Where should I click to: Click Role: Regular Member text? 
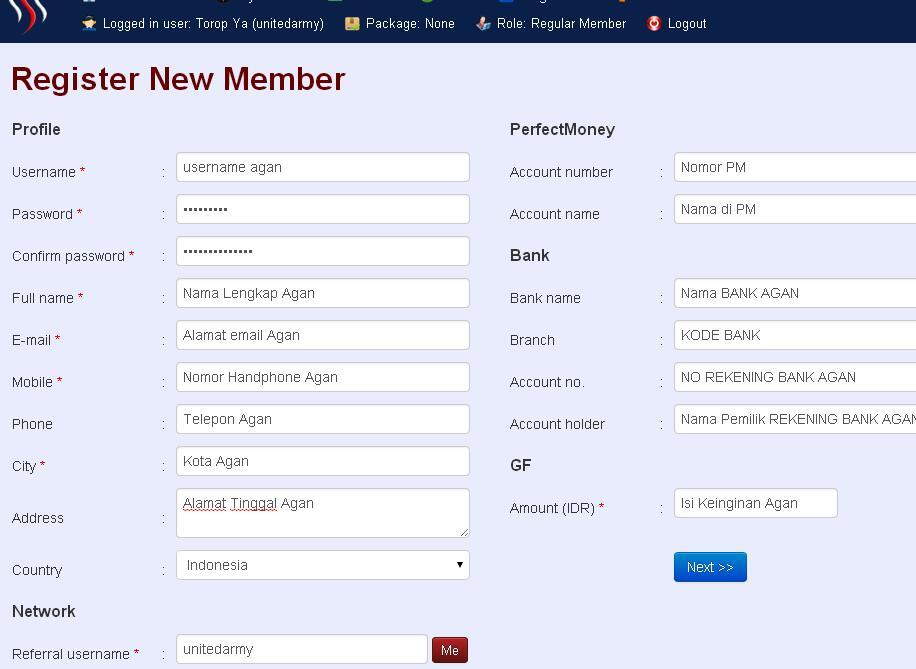561,24
